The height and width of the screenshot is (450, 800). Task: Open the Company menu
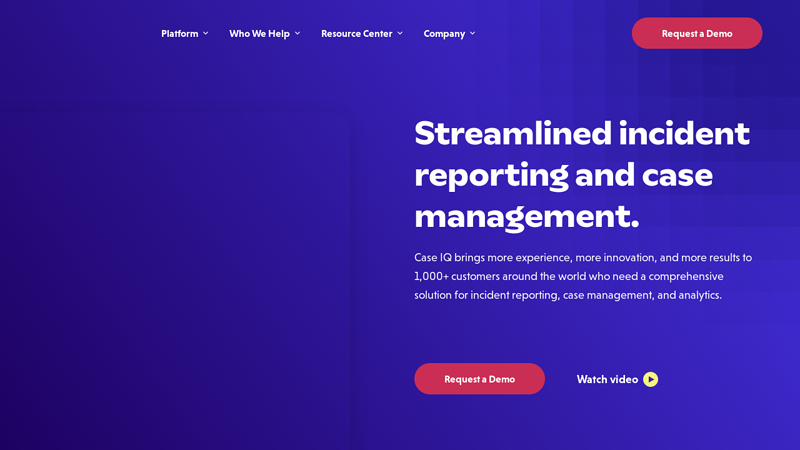[x=444, y=34]
